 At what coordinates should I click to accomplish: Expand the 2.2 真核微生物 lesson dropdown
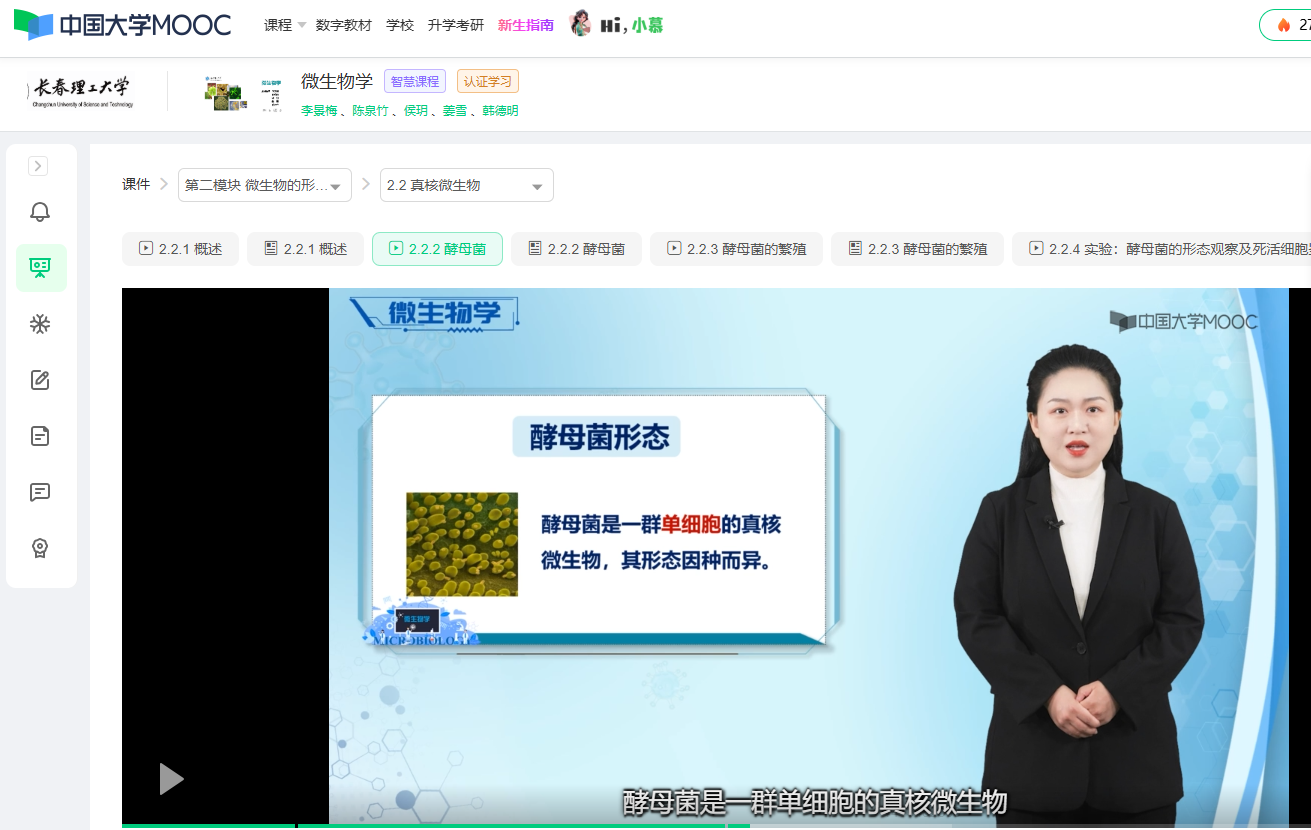coord(466,185)
